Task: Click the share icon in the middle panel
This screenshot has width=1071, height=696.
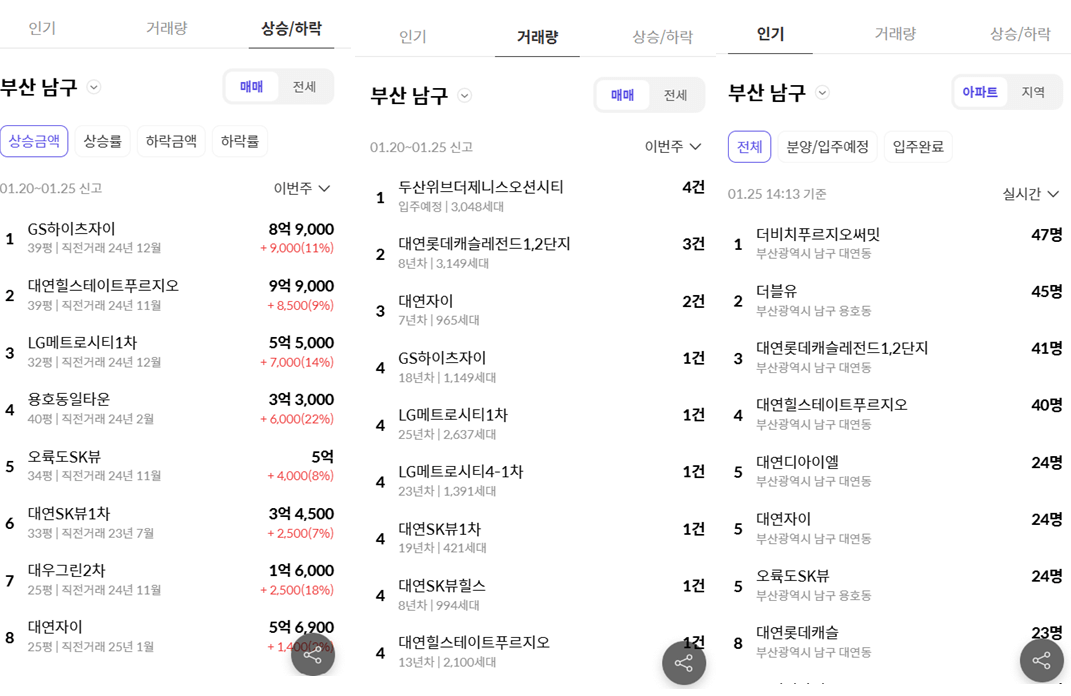Action: 683,663
